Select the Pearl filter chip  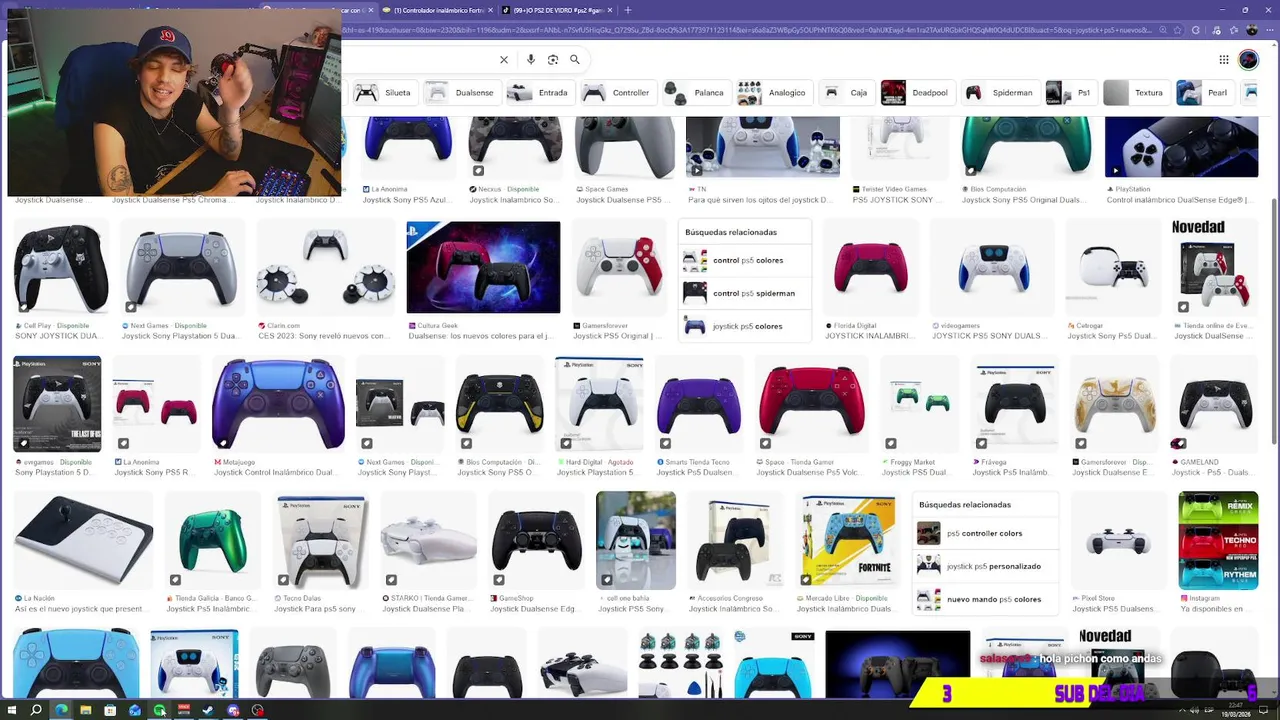(1204, 93)
